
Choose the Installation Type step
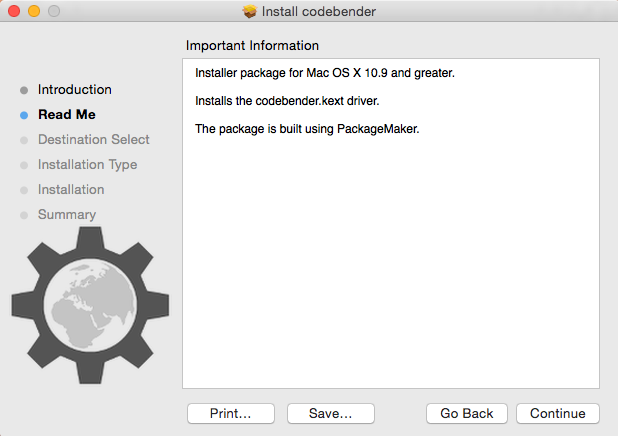pos(87,164)
